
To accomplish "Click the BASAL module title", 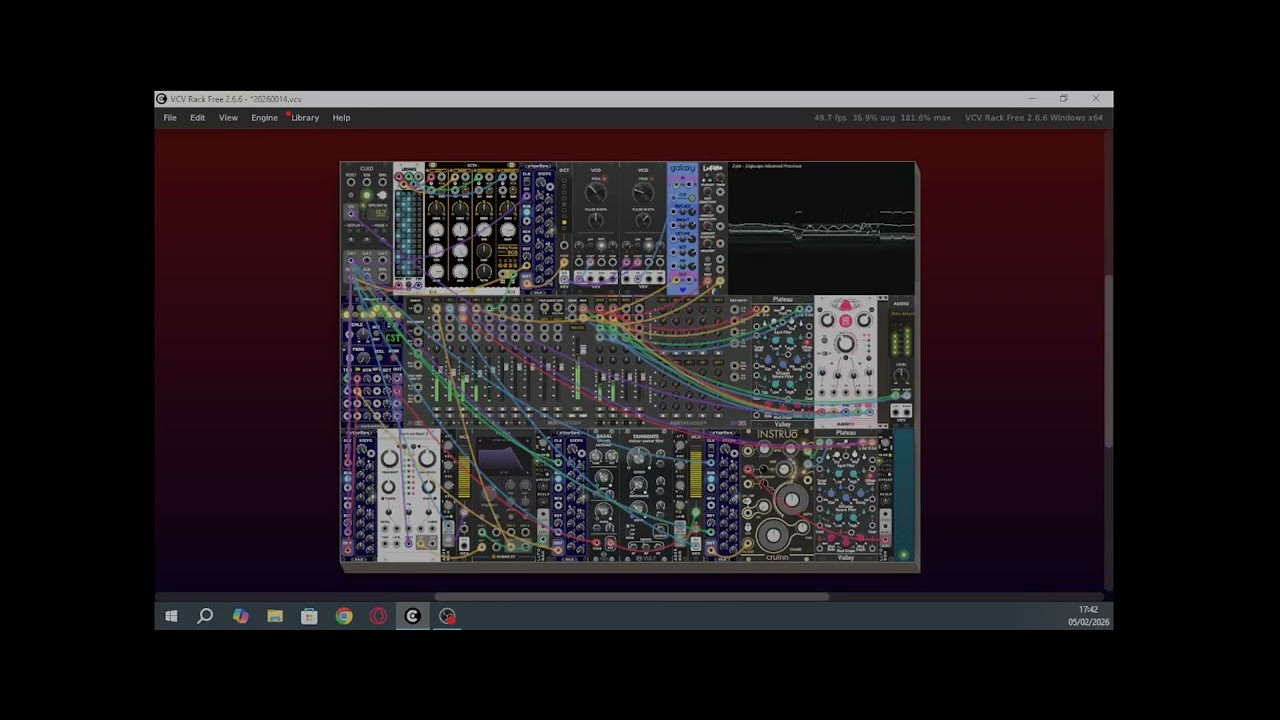I will pyautogui.click(x=603, y=437).
